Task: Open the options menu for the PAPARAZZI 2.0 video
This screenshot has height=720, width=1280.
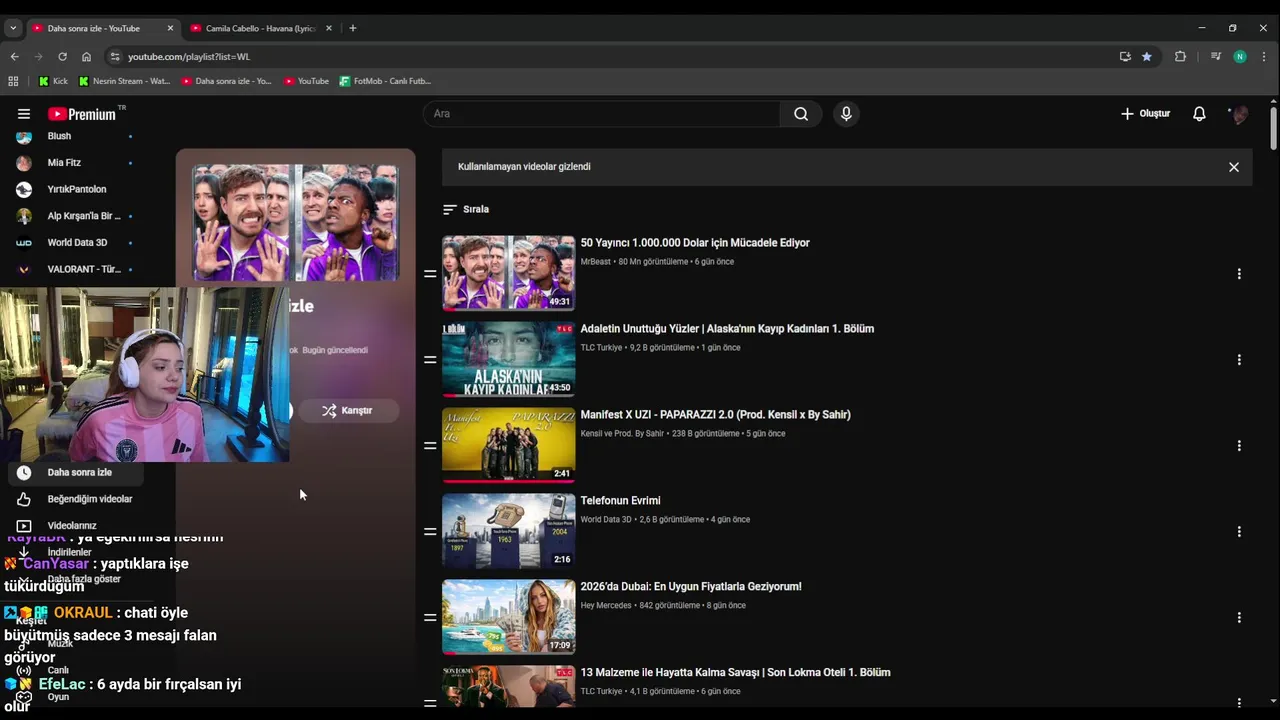Action: tap(1239, 446)
